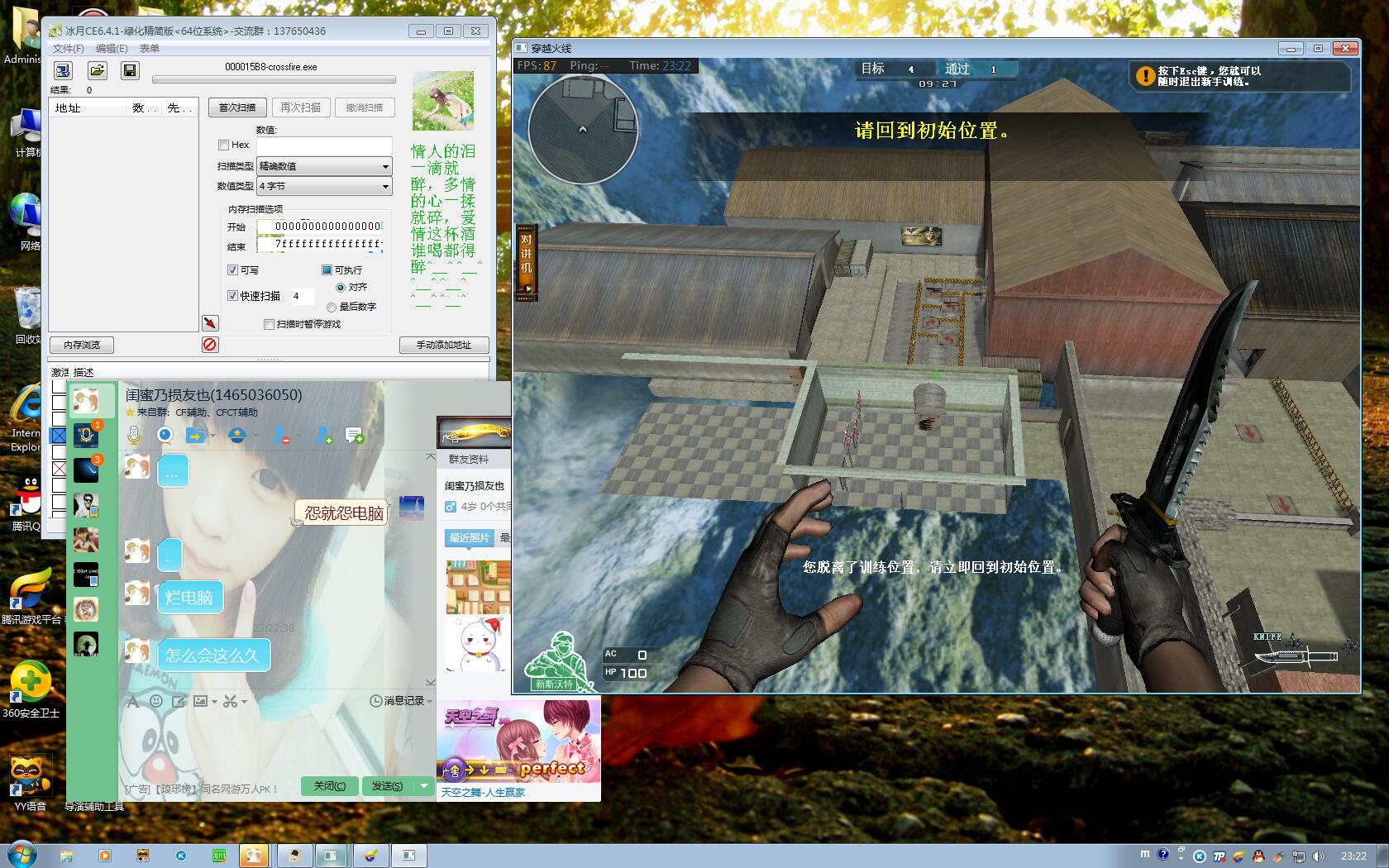Enable 扫描时暂停游戏 checkbox
This screenshot has height=868, width=1389.
pyautogui.click(x=269, y=324)
